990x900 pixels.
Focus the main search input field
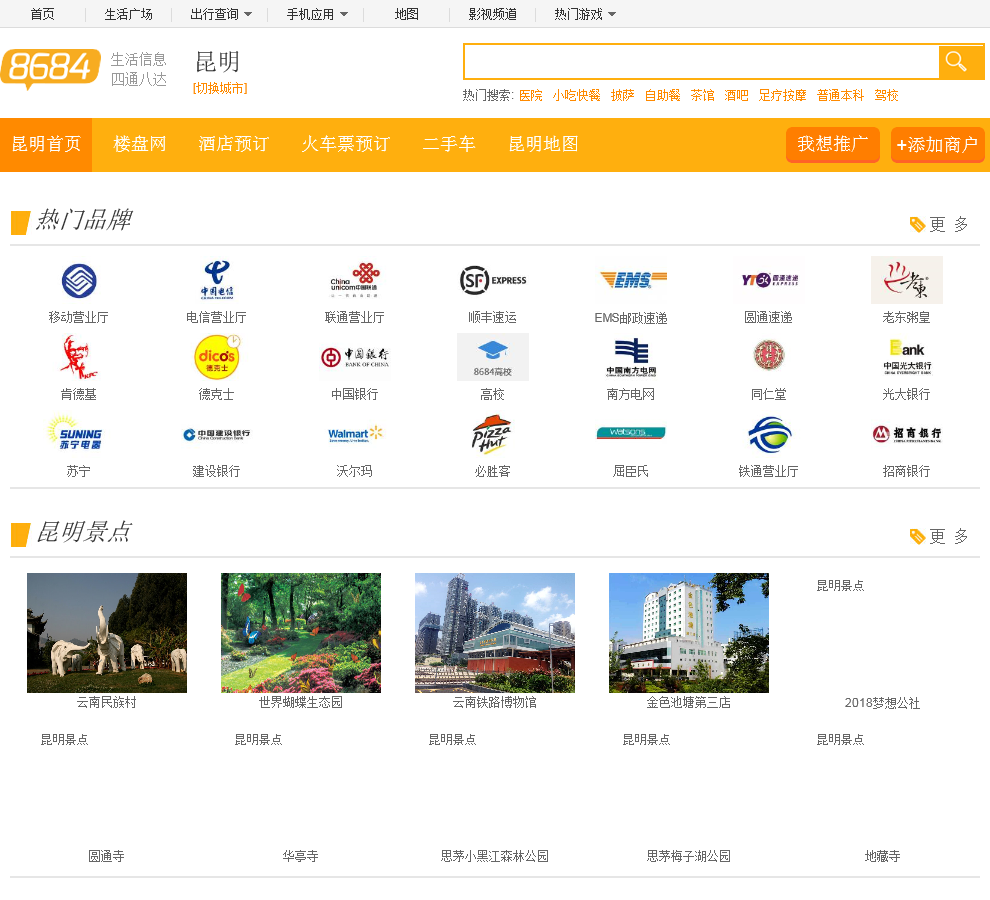pos(701,62)
